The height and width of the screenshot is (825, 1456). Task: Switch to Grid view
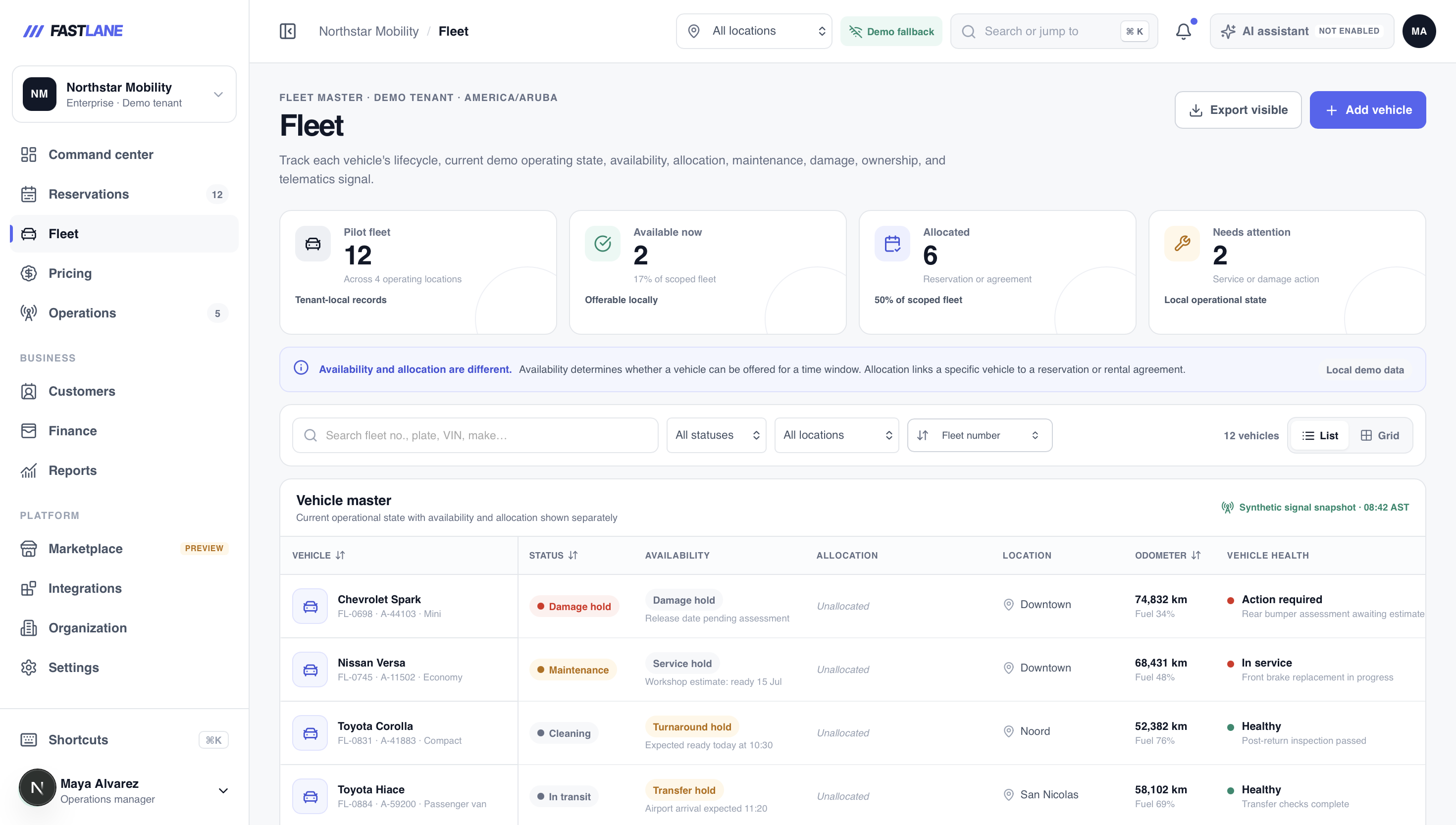(x=1380, y=435)
